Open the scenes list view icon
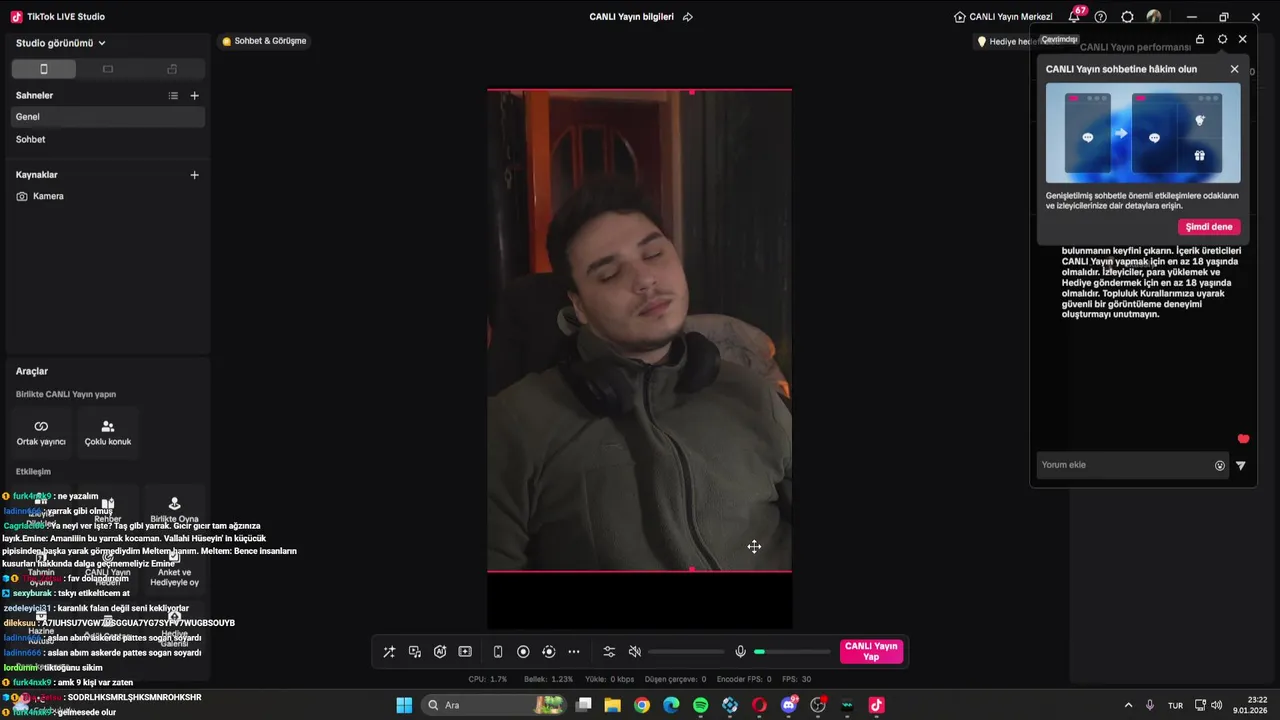Screen dimensions: 1280x720 pyautogui.click(x=173, y=95)
